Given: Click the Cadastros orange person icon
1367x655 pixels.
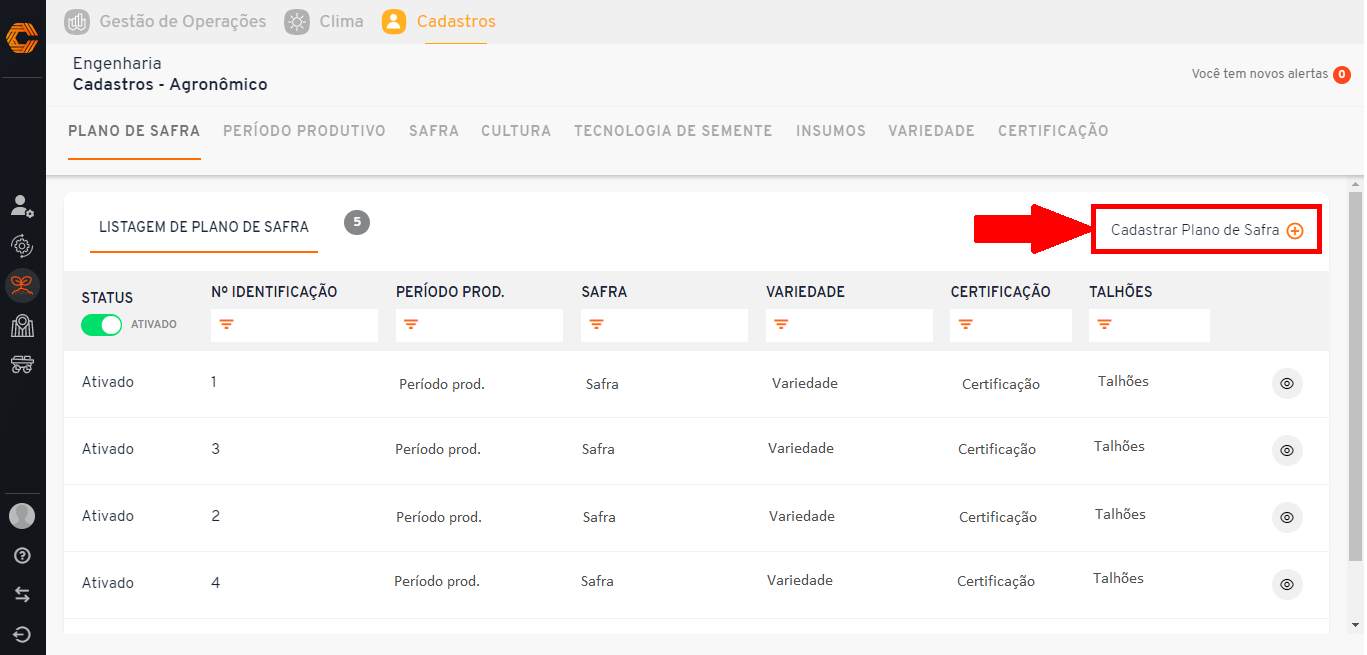Looking at the screenshot, I should (x=394, y=21).
